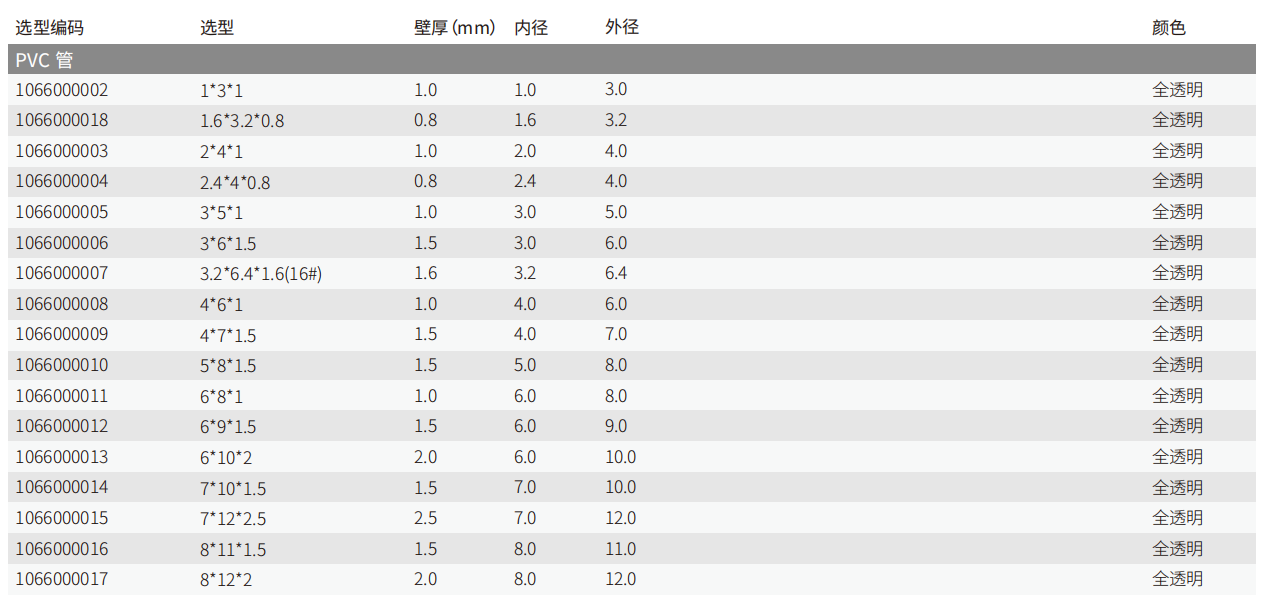1263x603 pixels.
Task: Click product code 1066000018
Action: coord(61,120)
